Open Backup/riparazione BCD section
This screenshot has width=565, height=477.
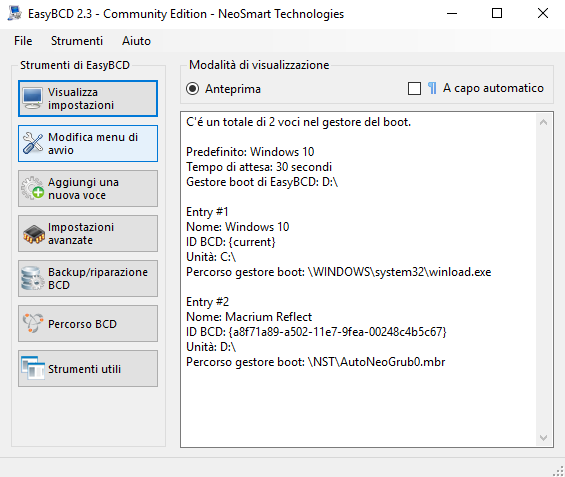(x=88, y=278)
